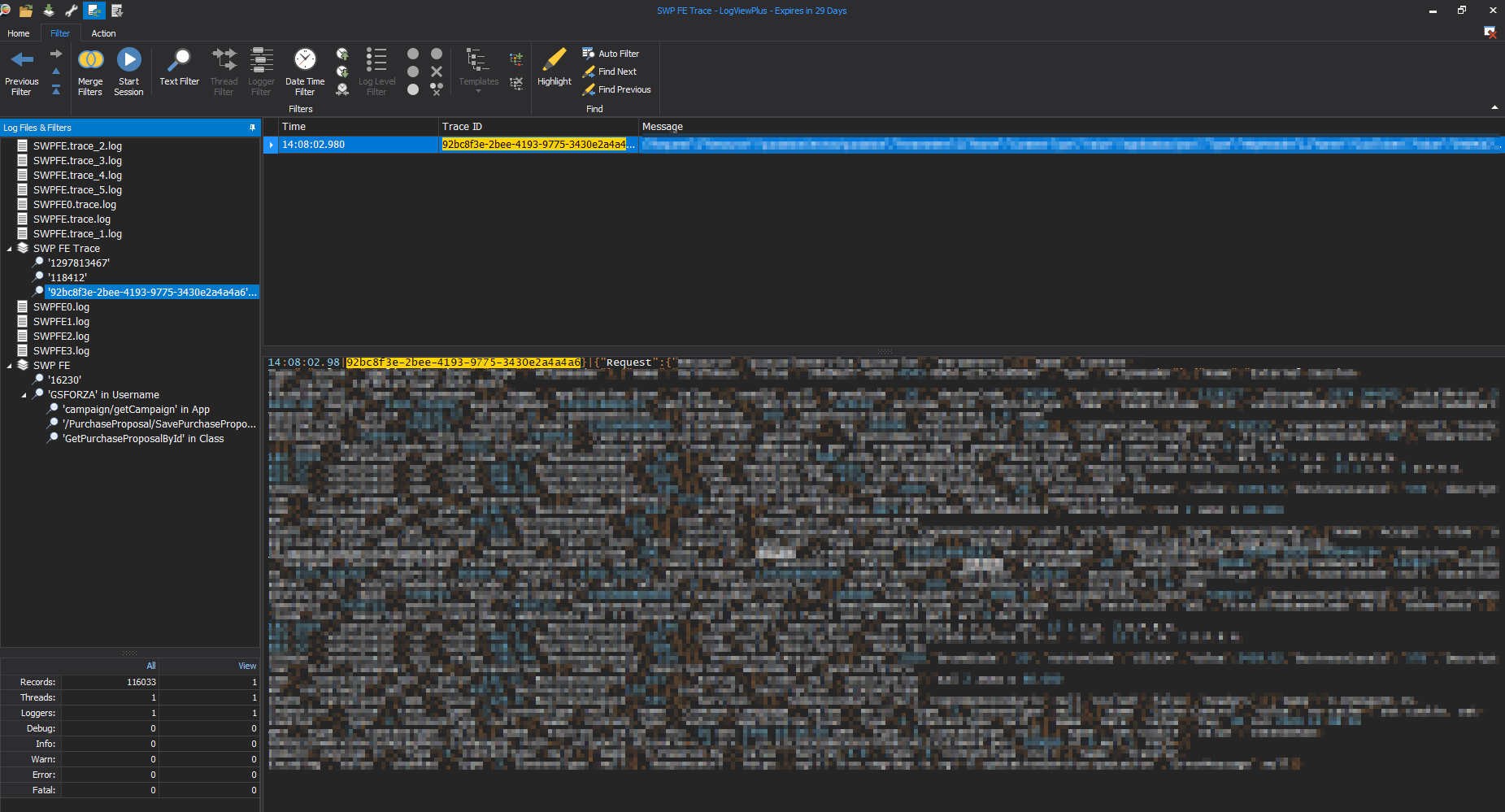Click the open folder icon in quick access bar
The image size is (1505, 812).
click(x=26, y=11)
